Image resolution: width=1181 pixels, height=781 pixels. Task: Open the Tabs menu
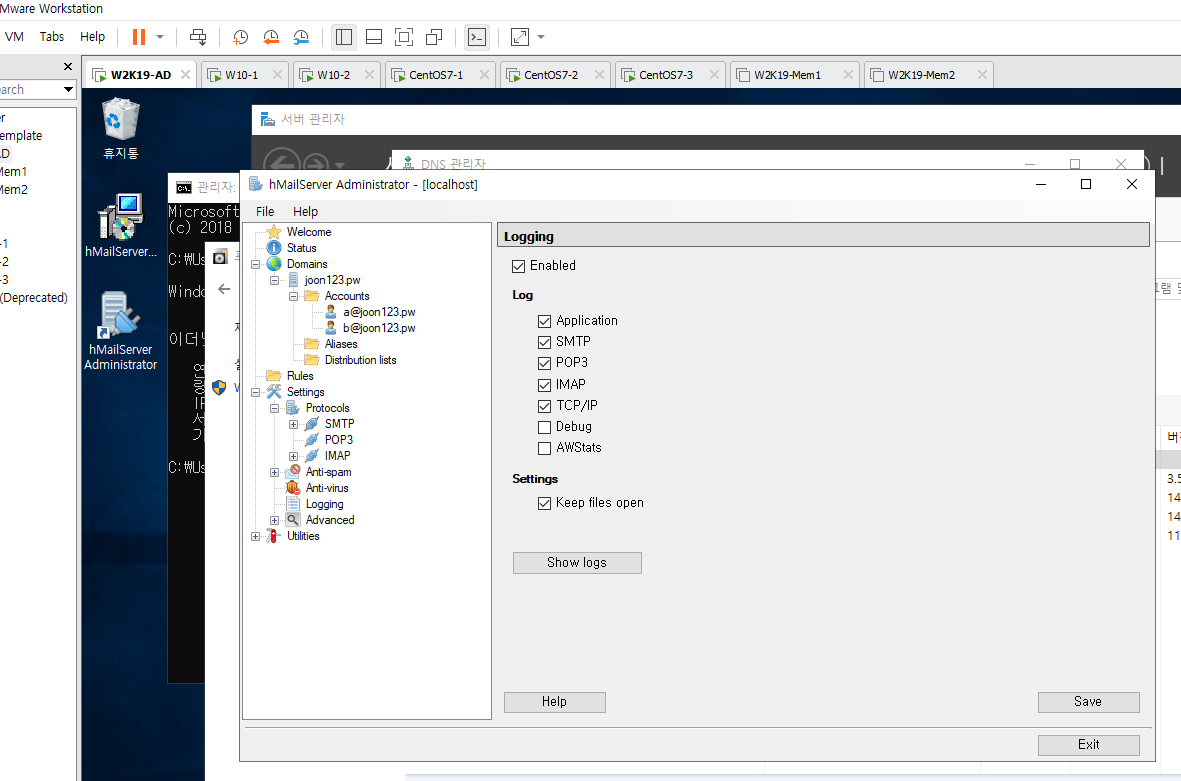52,37
